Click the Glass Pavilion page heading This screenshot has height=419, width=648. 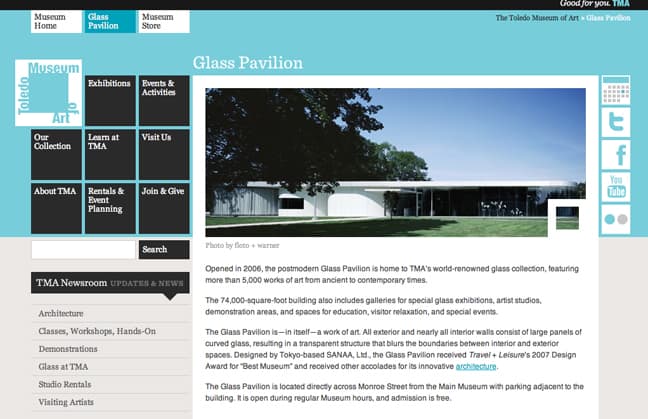tap(248, 63)
